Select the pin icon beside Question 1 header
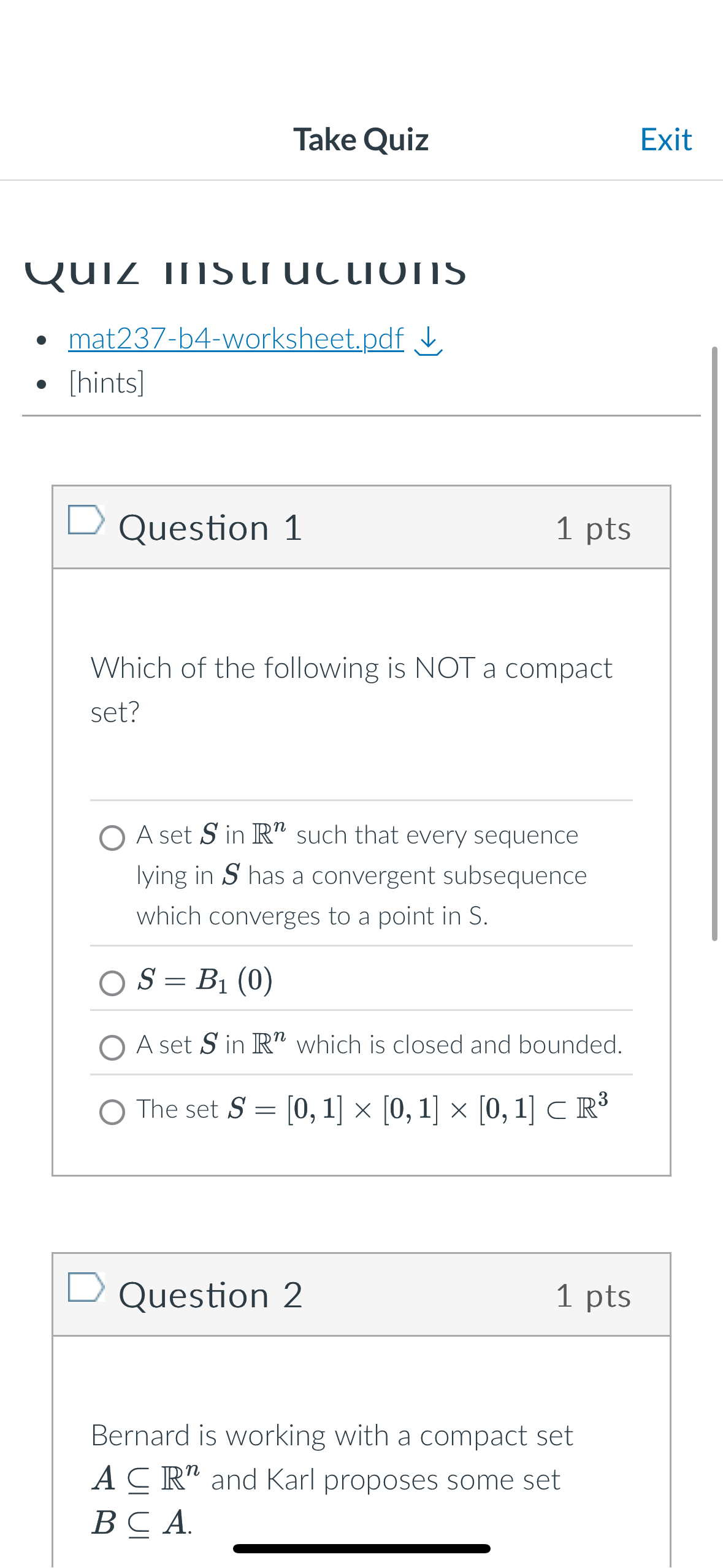723x1568 pixels. click(86, 525)
